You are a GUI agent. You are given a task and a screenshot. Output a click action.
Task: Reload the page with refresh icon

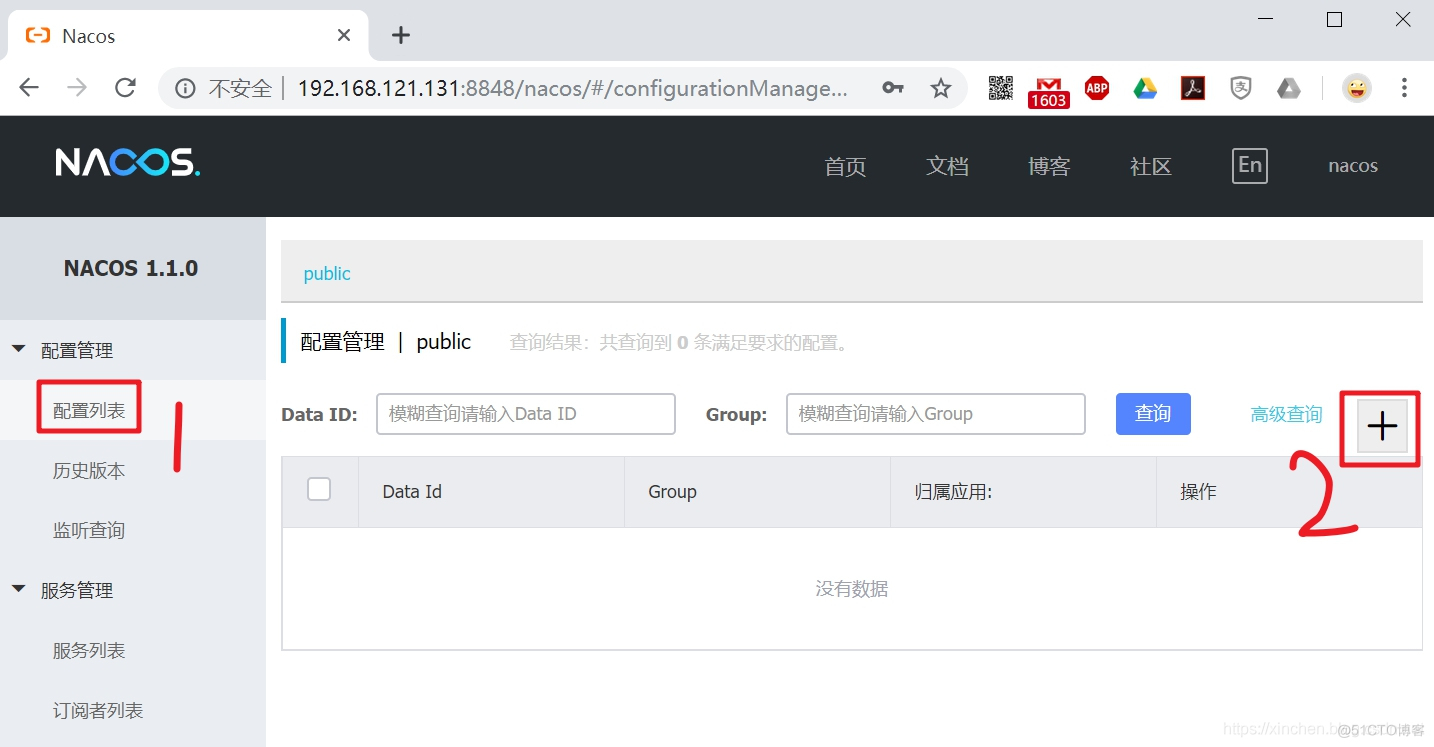click(x=125, y=88)
